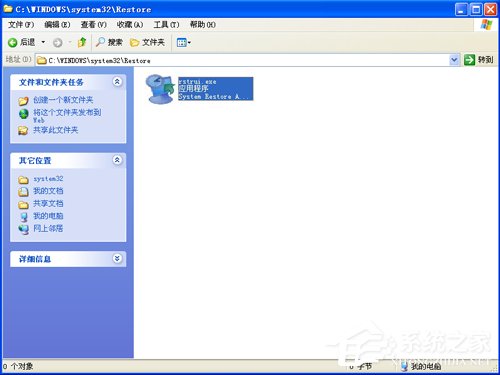Viewport: 500px width, 375px height.
Task: Open My Documents (我的文档) link
Action: [48, 191]
